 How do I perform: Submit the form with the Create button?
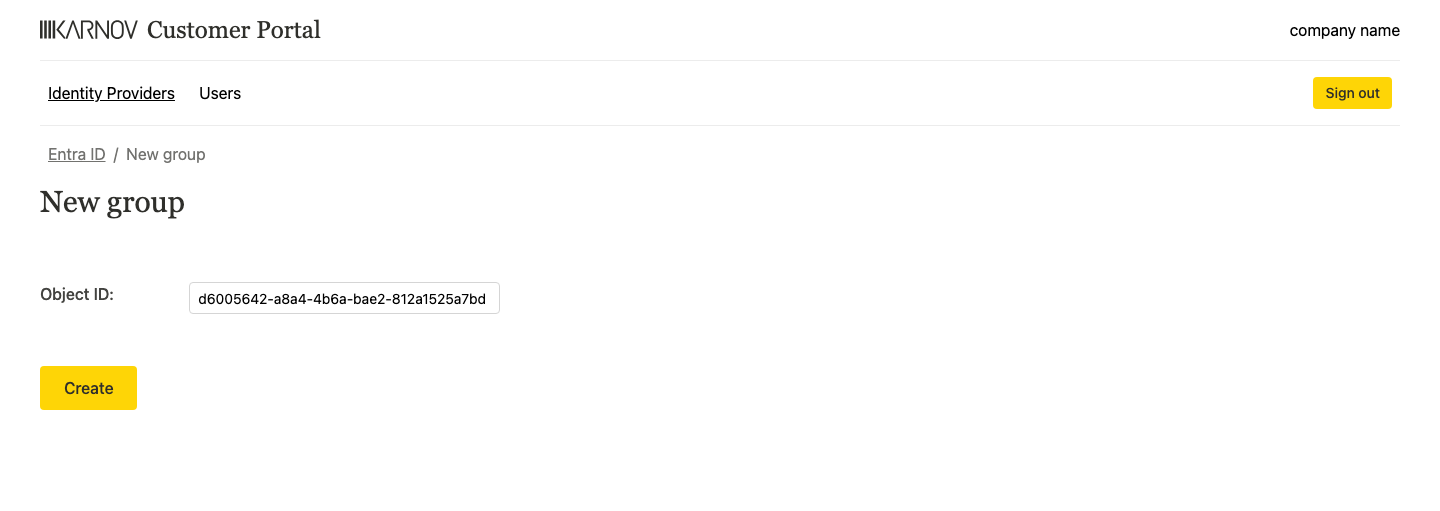(x=88, y=388)
